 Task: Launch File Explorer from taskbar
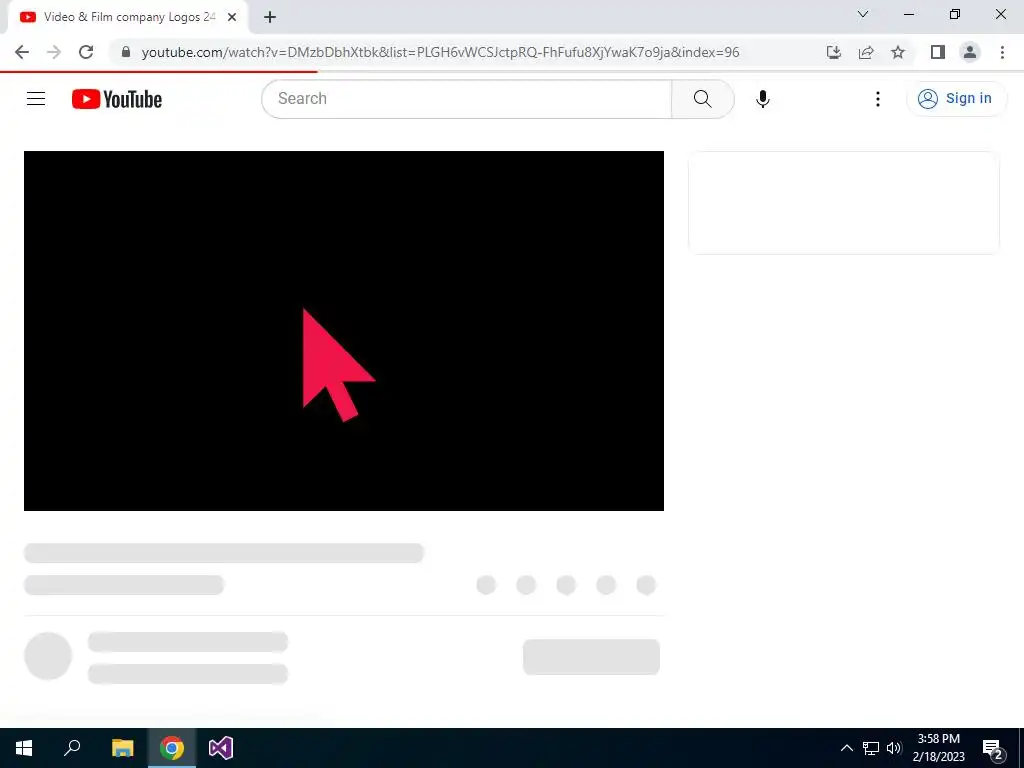tap(122, 748)
